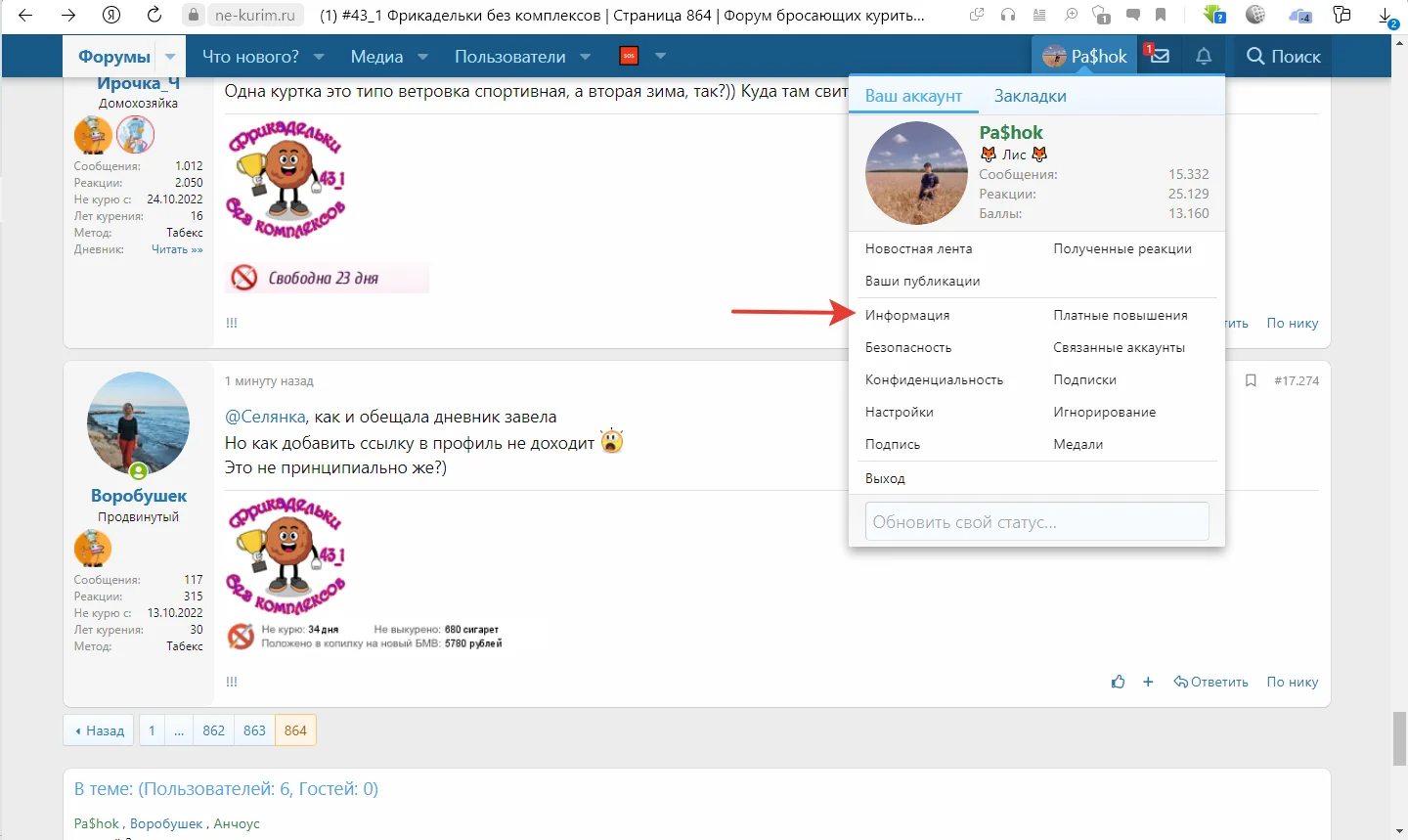Click the chef medal badge under Воробушек
1408x840 pixels.
(x=93, y=549)
